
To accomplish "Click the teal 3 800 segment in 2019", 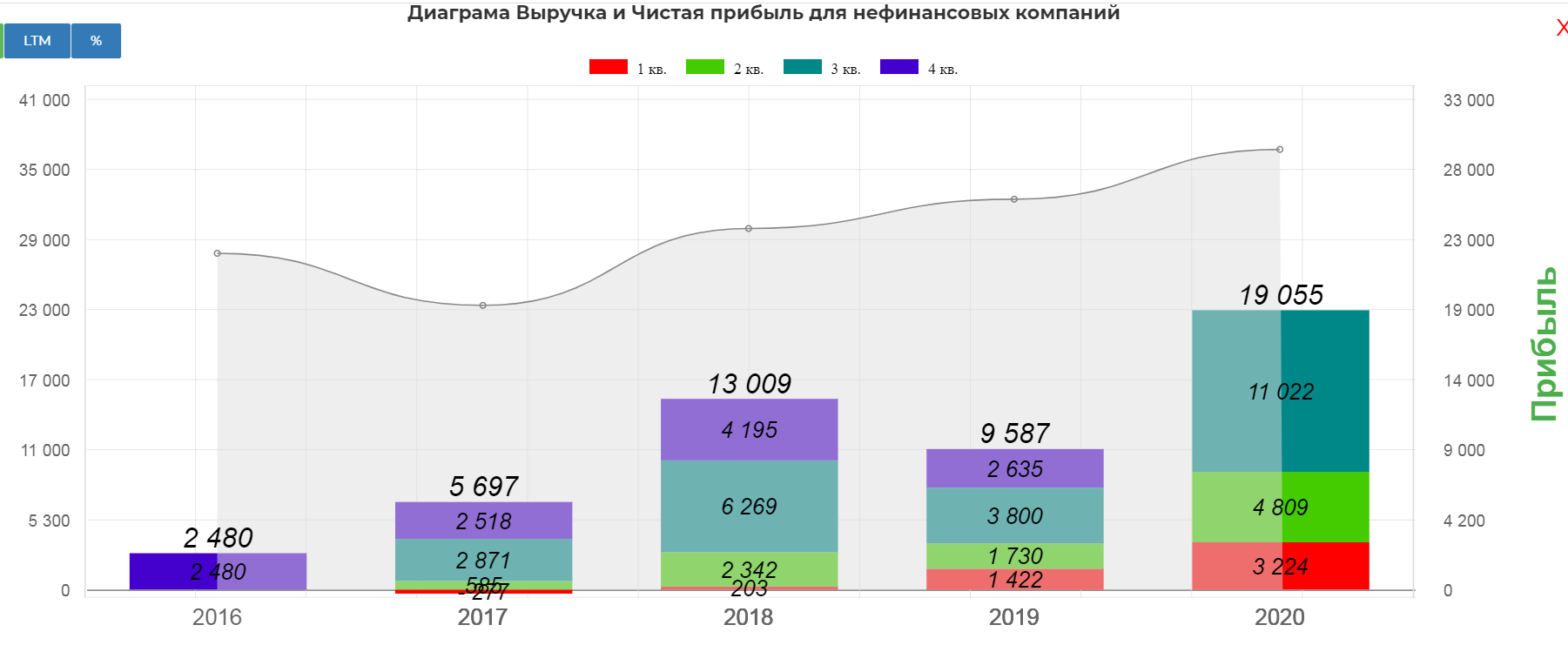I will [1014, 515].
